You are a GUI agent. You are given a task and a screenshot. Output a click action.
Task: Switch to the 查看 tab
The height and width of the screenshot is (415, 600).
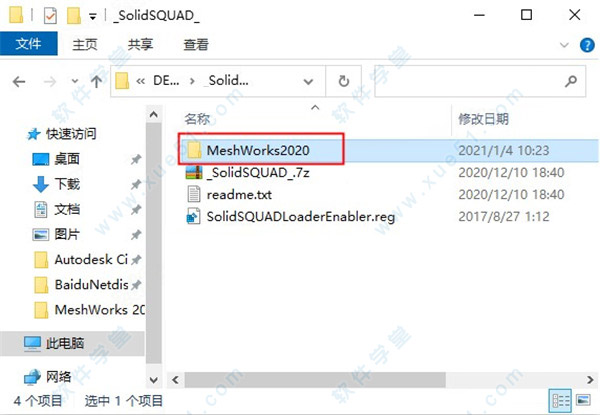pos(196,45)
